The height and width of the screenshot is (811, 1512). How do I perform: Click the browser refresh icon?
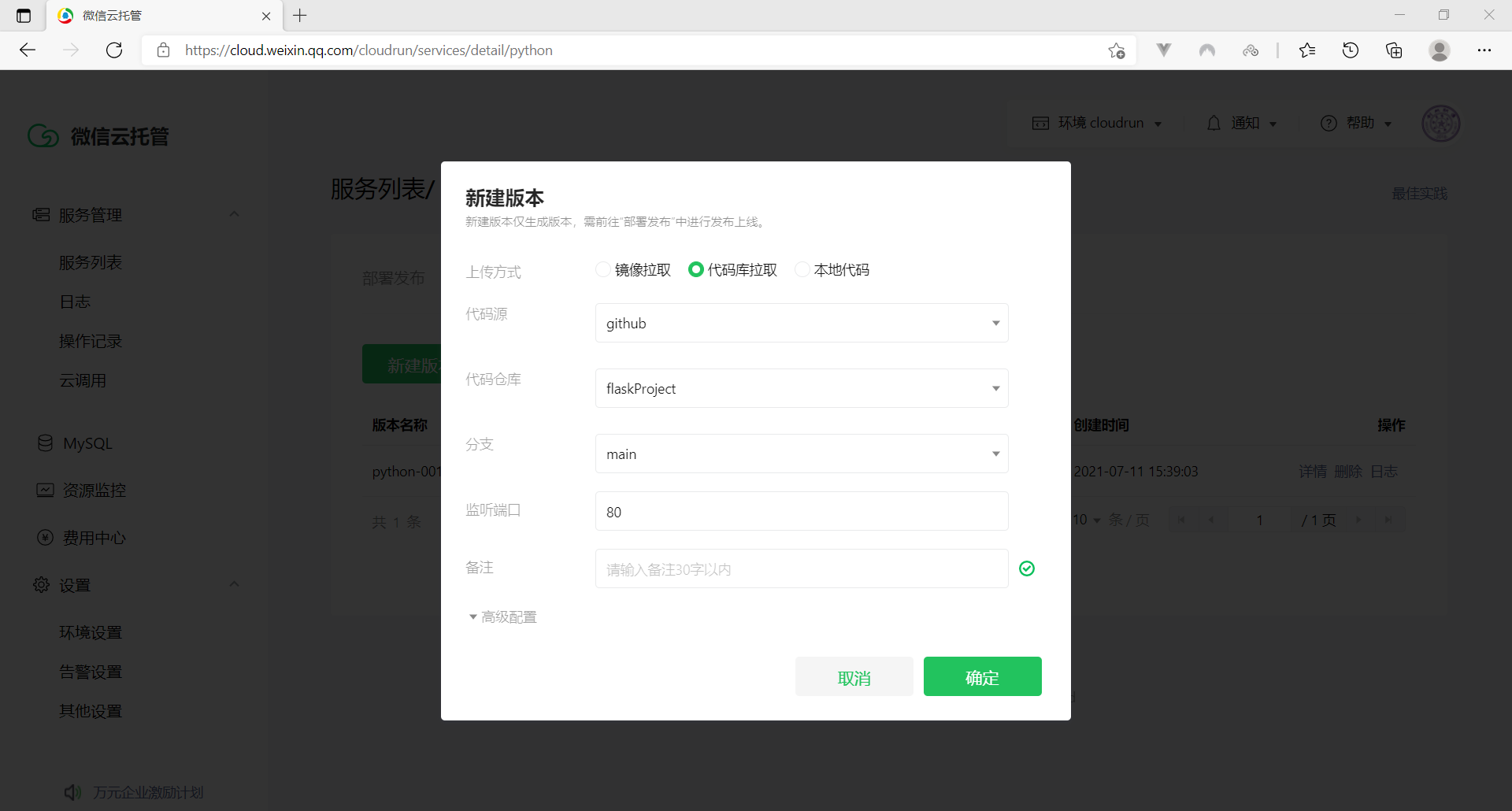[x=114, y=50]
